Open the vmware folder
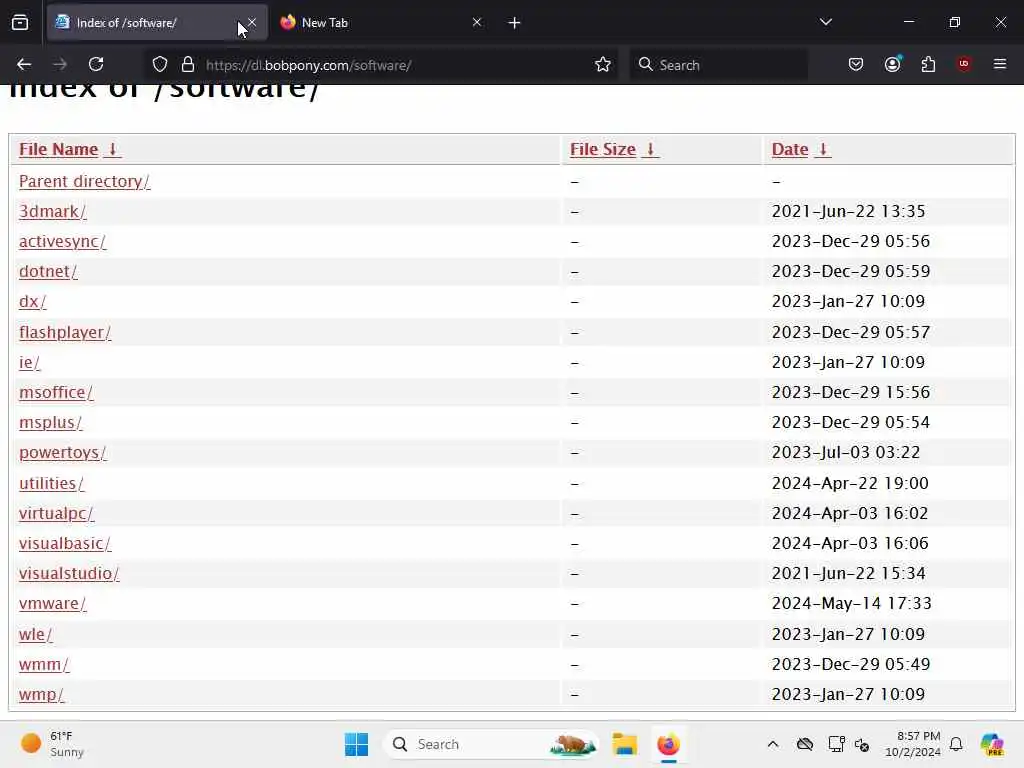 (x=52, y=603)
